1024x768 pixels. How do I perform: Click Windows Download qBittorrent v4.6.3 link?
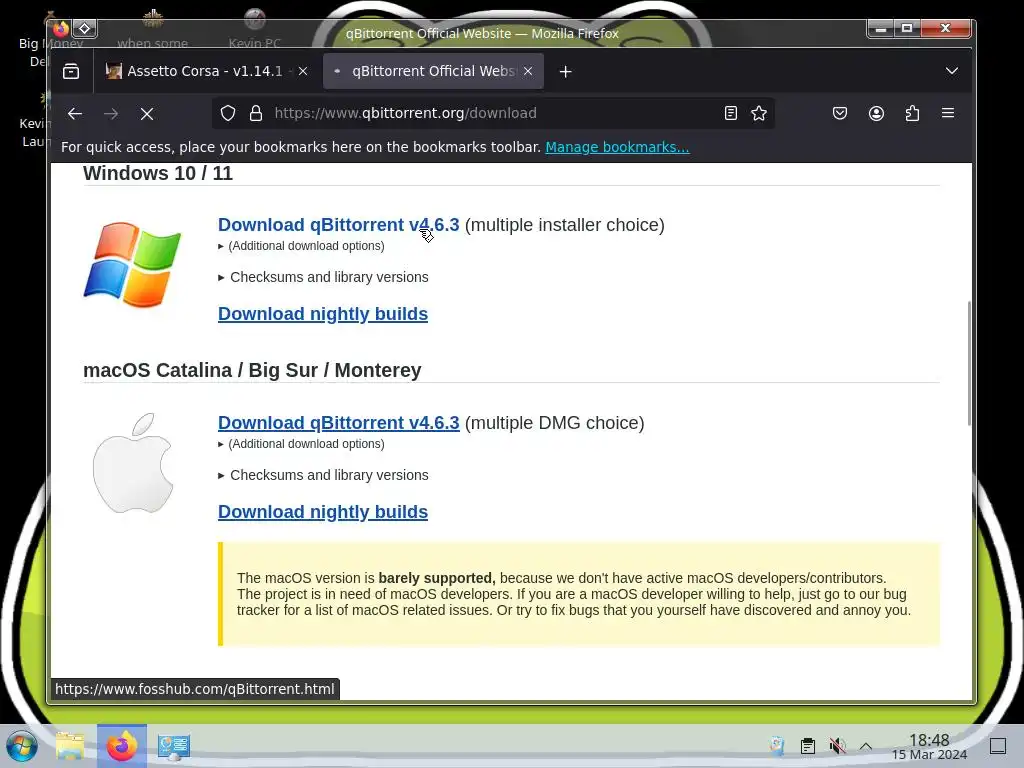[338, 225]
